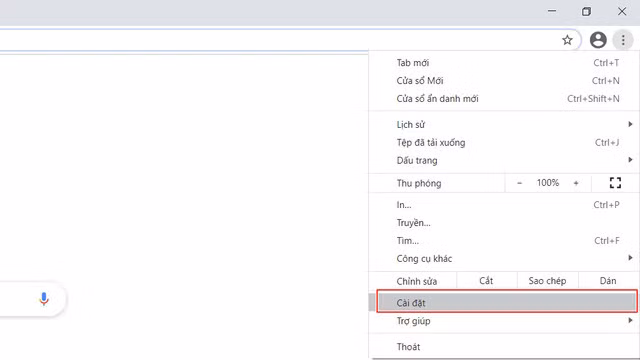Click the "100%" zoom value
640x360 pixels.
(x=547, y=183)
